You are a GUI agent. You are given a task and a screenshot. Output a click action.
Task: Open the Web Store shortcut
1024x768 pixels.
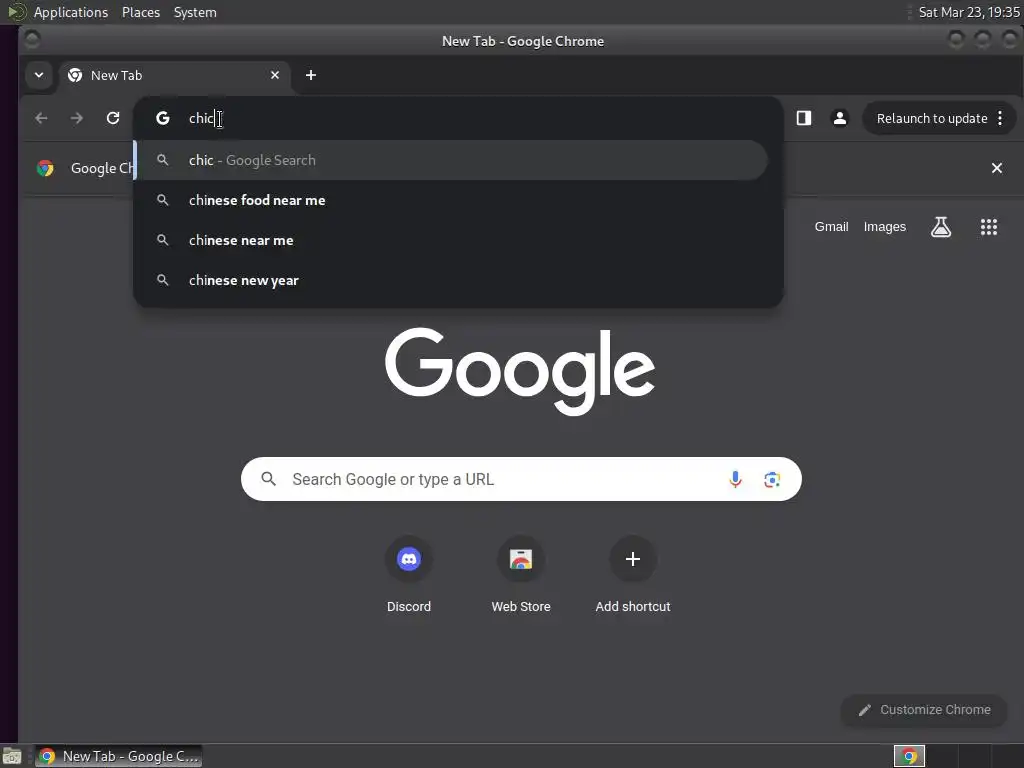point(521,575)
